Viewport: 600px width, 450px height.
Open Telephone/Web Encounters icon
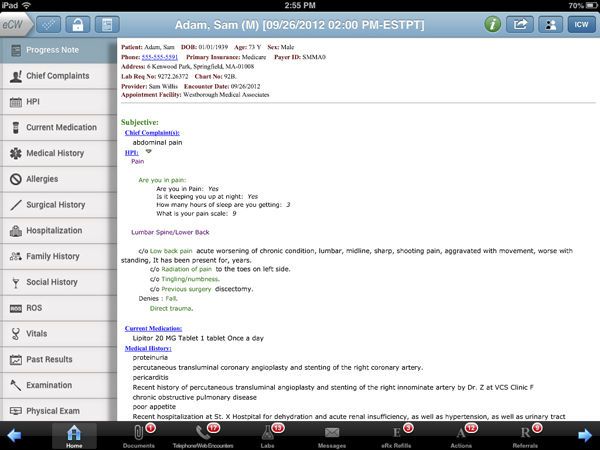(205, 434)
